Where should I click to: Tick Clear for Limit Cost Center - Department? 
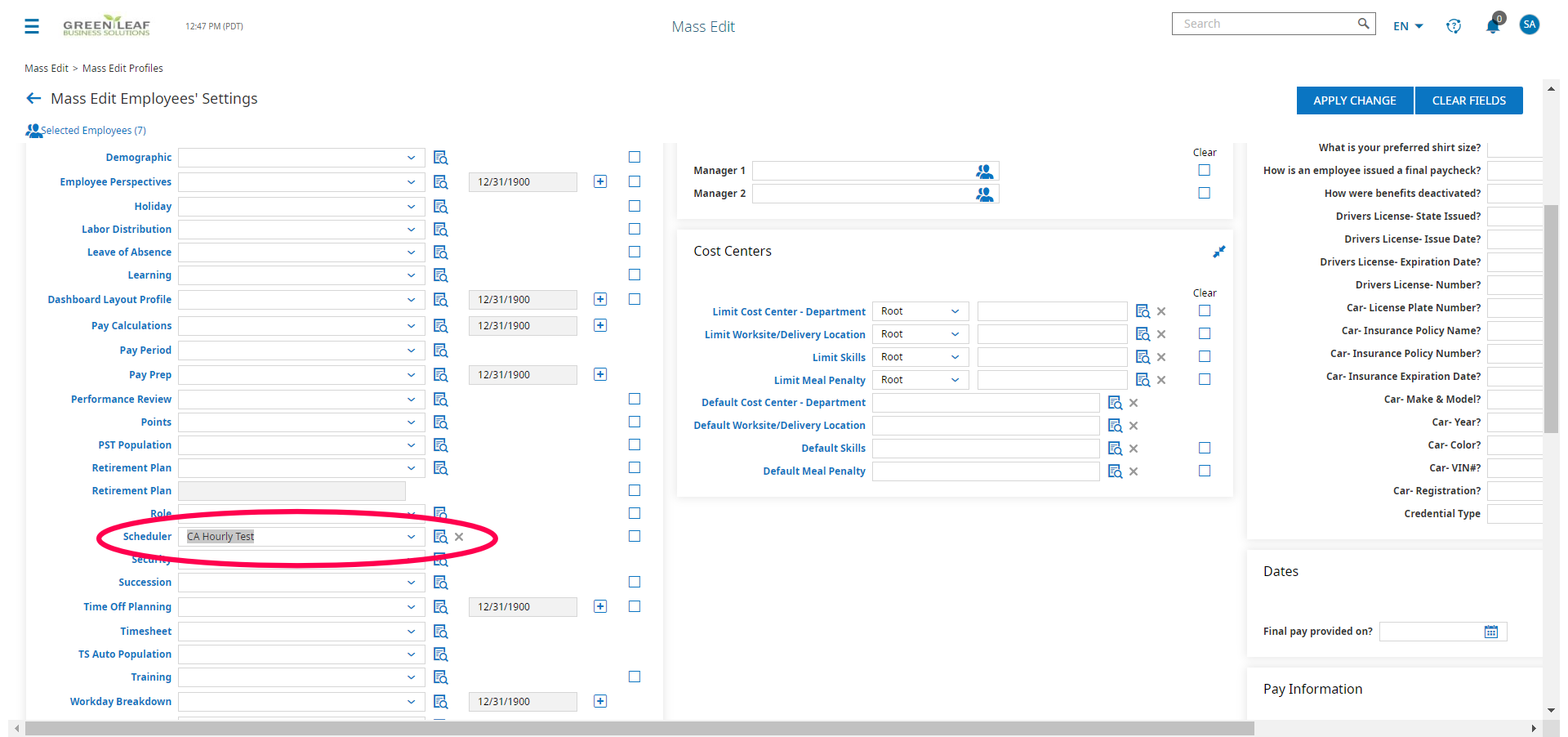1205,310
